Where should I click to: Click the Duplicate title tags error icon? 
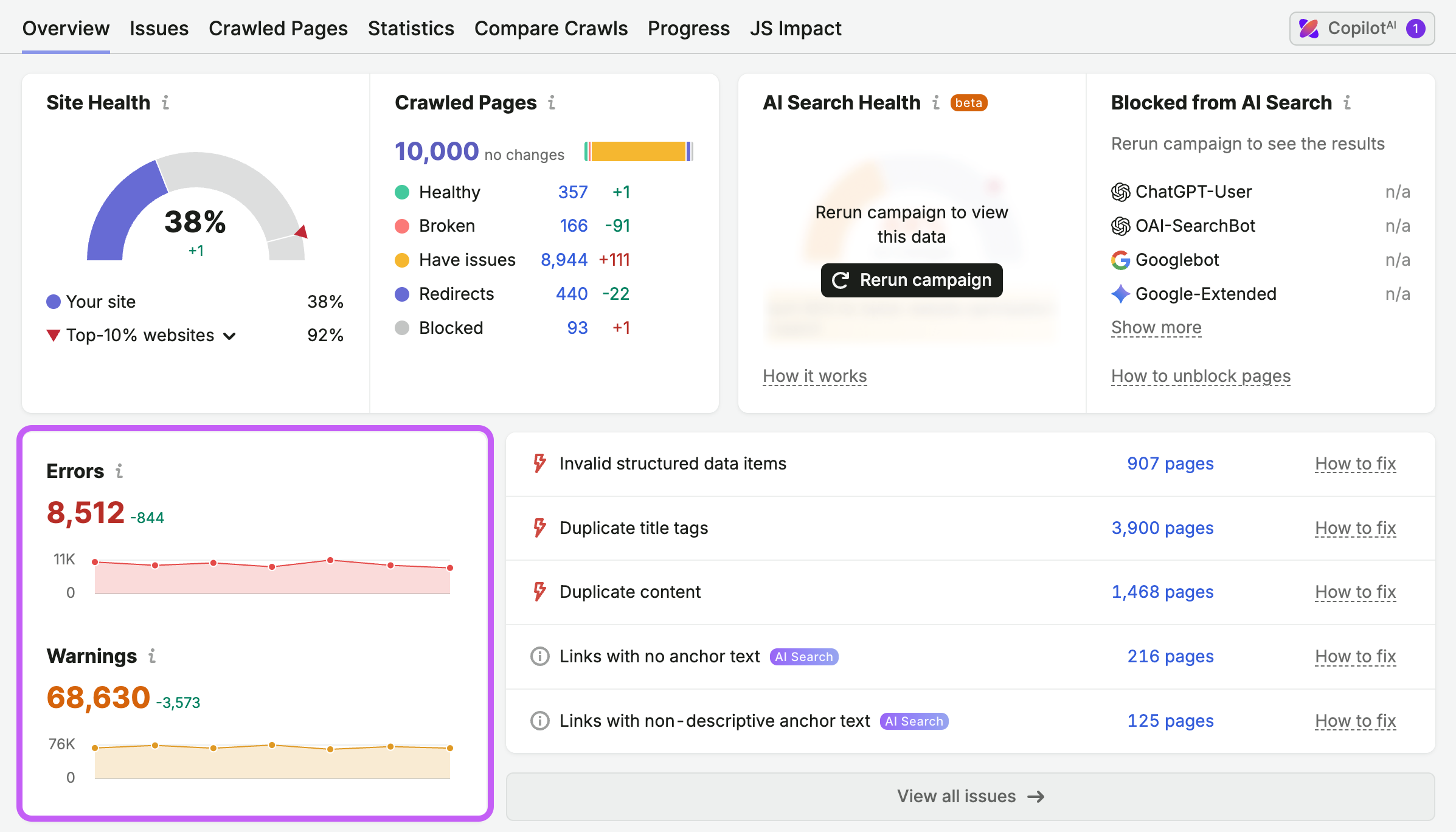[539, 528]
